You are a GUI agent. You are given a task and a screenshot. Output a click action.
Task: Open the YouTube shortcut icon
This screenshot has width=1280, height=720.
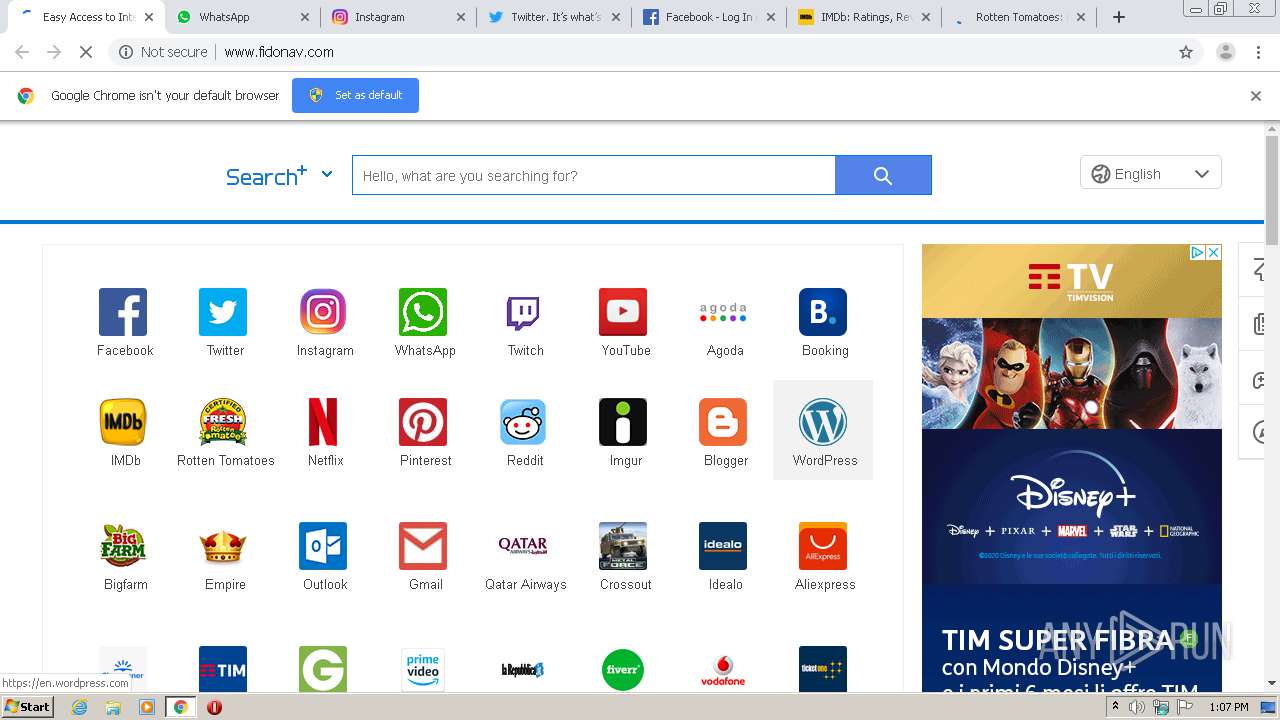point(623,312)
